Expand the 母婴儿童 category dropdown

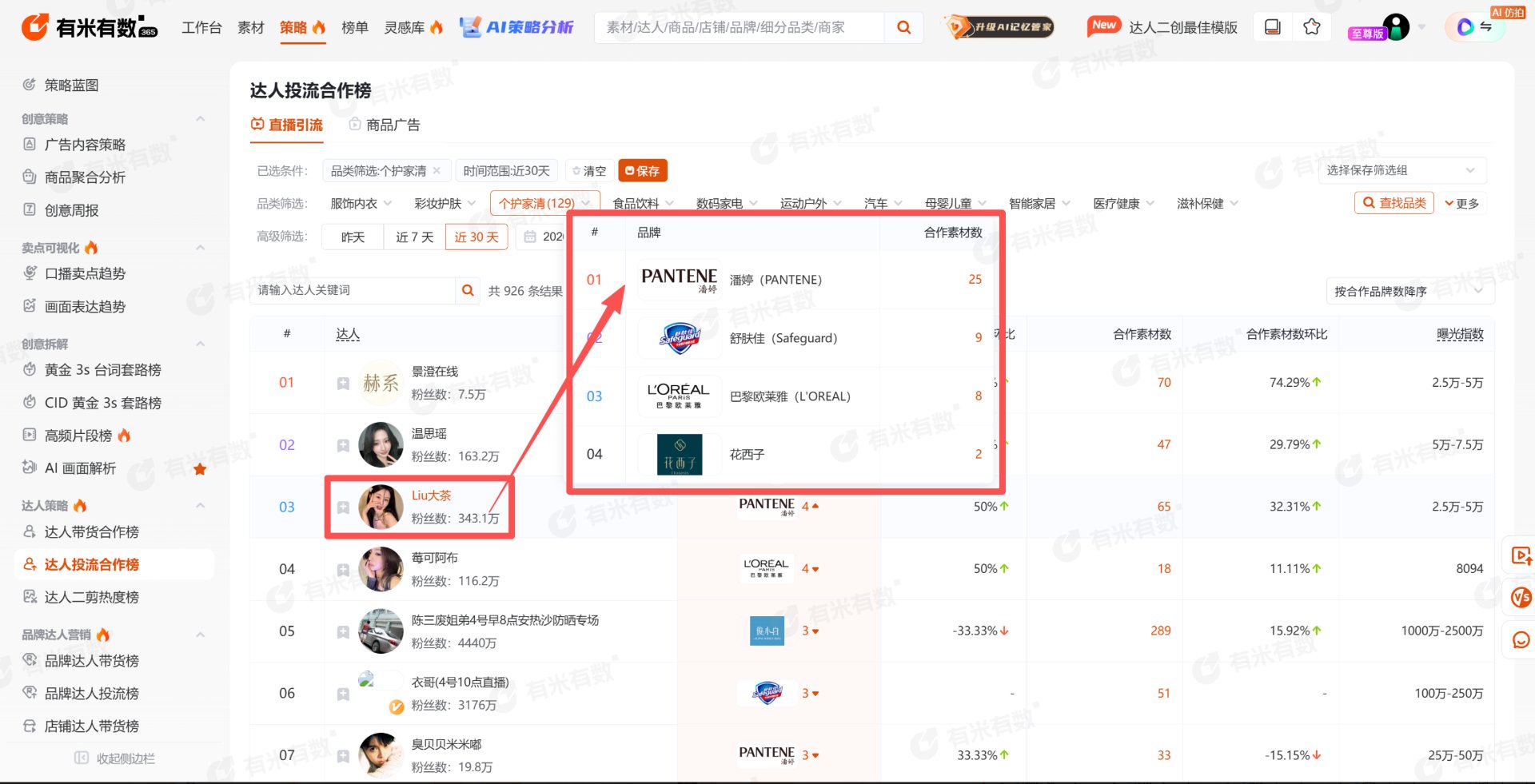pos(955,203)
